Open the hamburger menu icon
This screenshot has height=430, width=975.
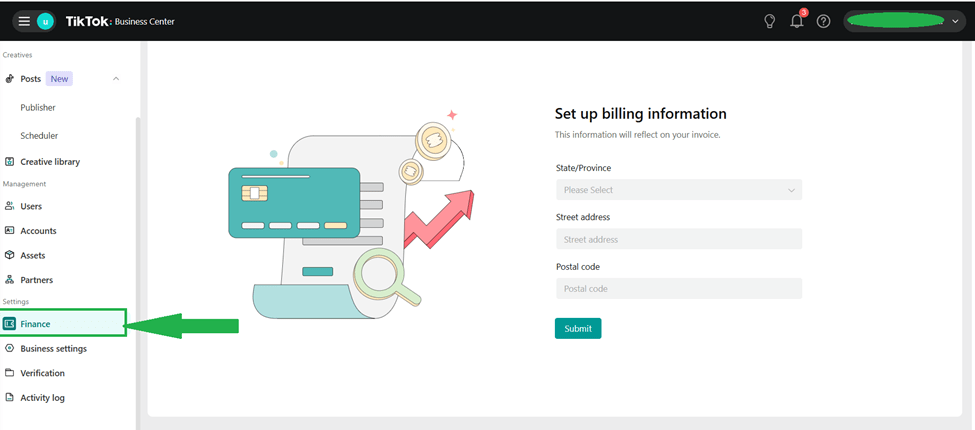(24, 21)
